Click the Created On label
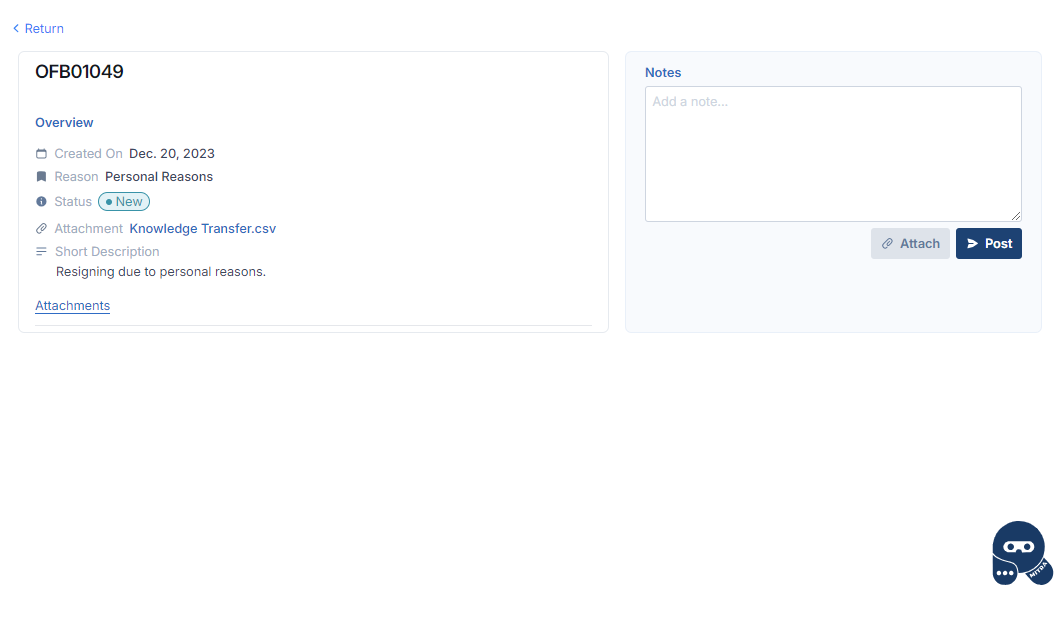 point(88,154)
